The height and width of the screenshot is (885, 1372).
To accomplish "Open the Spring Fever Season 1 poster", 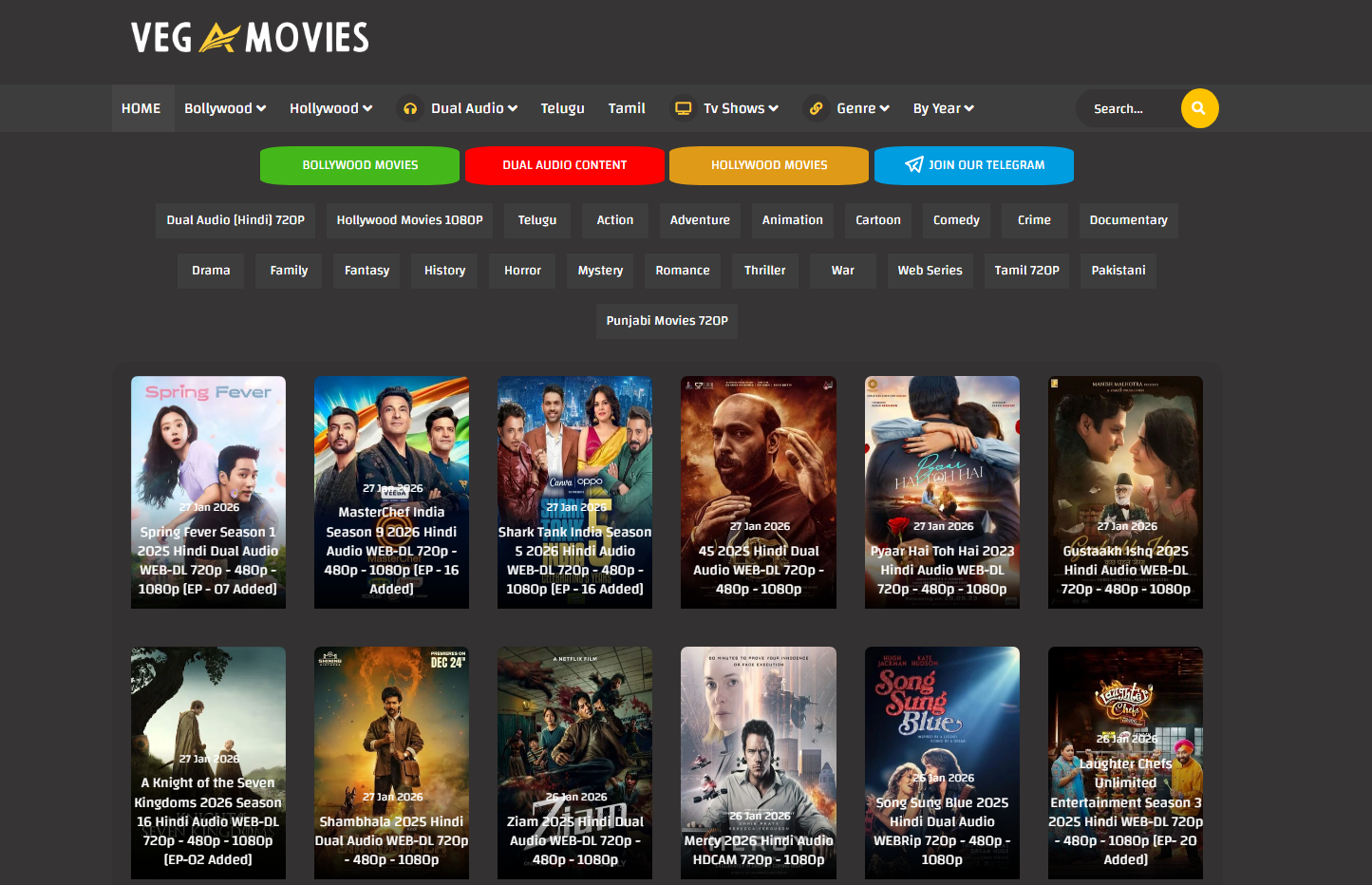I will coord(208,492).
